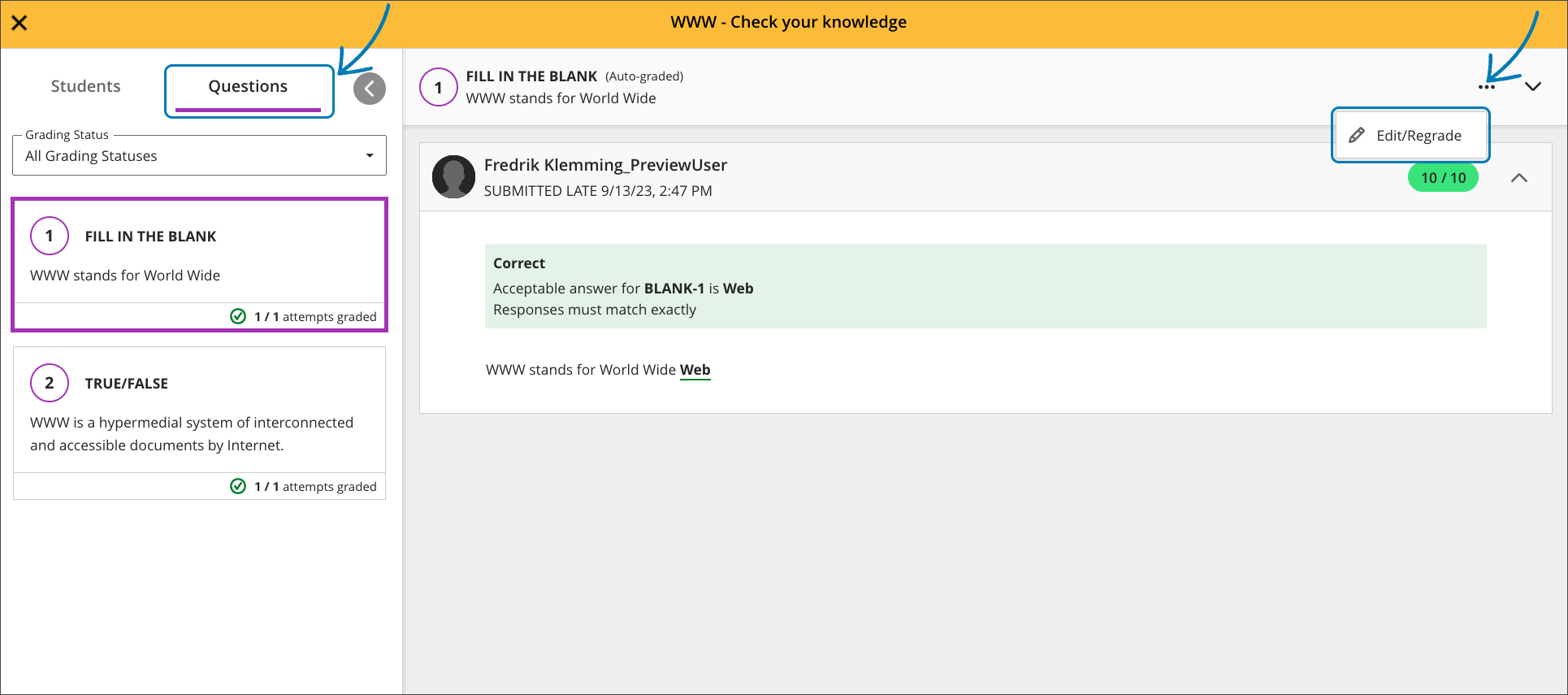
Task: Close the WWW knowledge check panel
Action: [19, 23]
